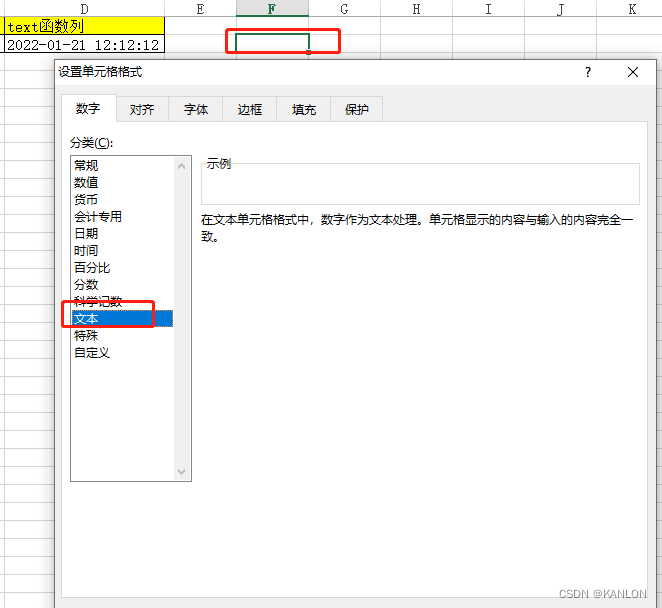Select 常规 in the category list
The height and width of the screenshot is (608, 662).
122,165
